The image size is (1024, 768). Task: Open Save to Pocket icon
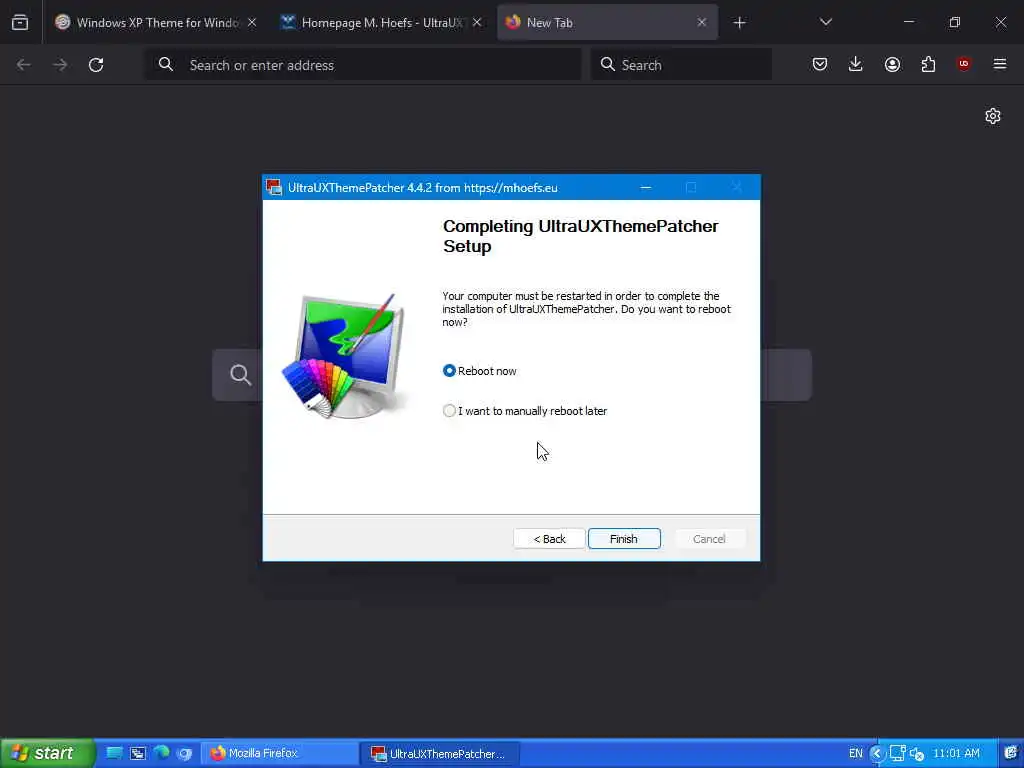(x=820, y=64)
